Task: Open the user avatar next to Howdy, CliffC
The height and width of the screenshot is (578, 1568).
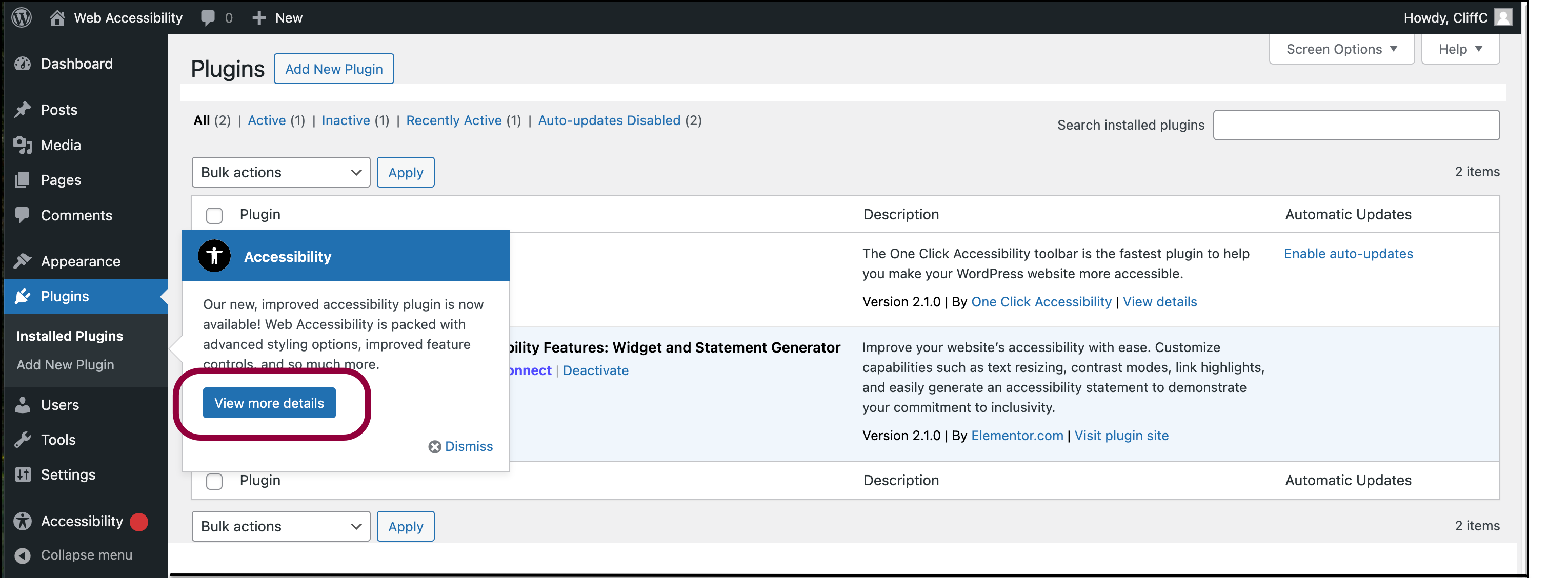Action: (x=1503, y=17)
